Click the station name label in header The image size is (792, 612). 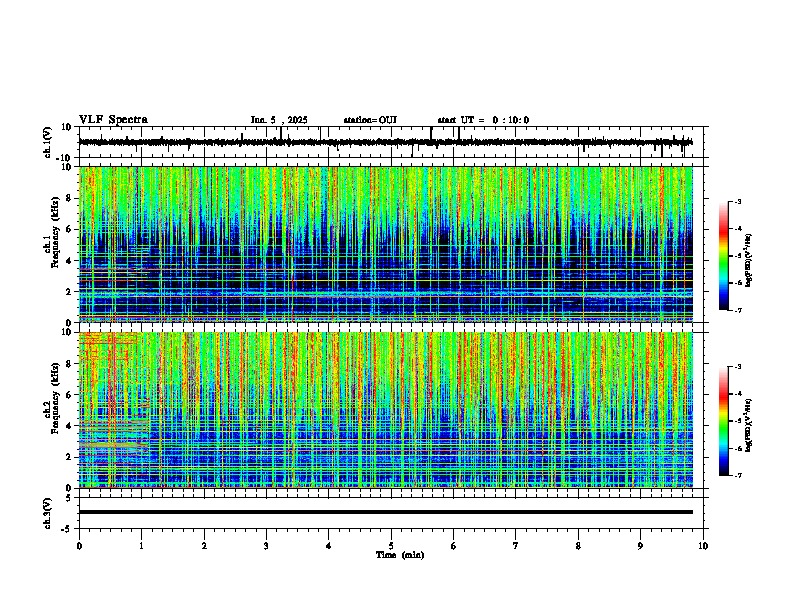pos(370,120)
